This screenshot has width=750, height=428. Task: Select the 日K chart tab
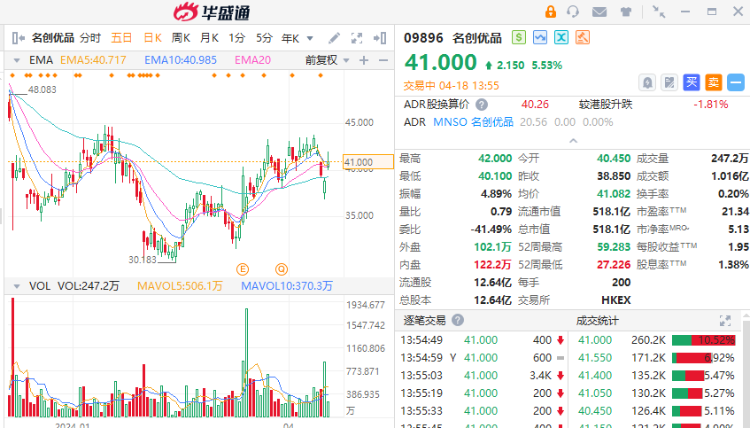pyautogui.click(x=153, y=38)
